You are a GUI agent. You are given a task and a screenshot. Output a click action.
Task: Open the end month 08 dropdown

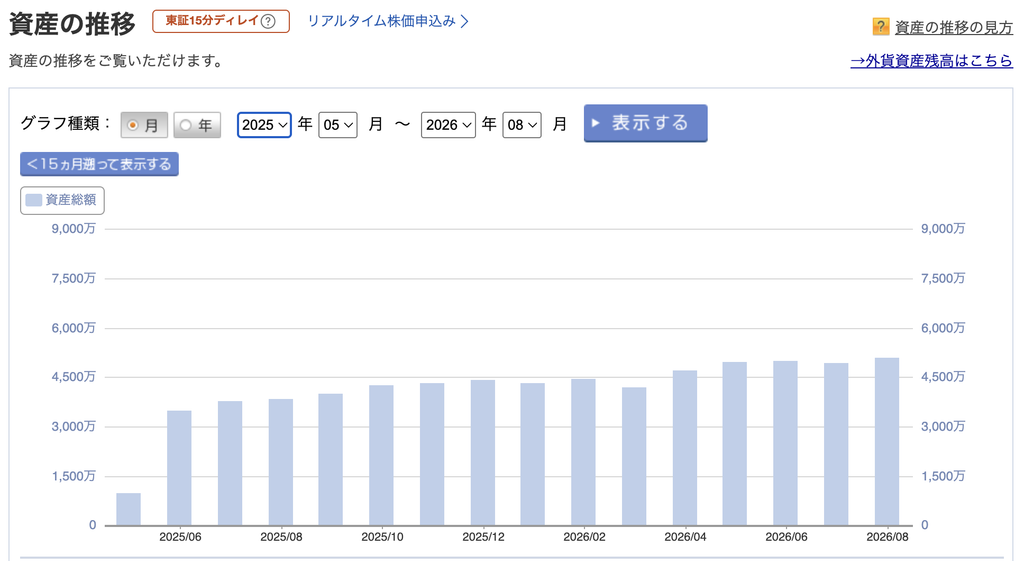click(x=522, y=125)
